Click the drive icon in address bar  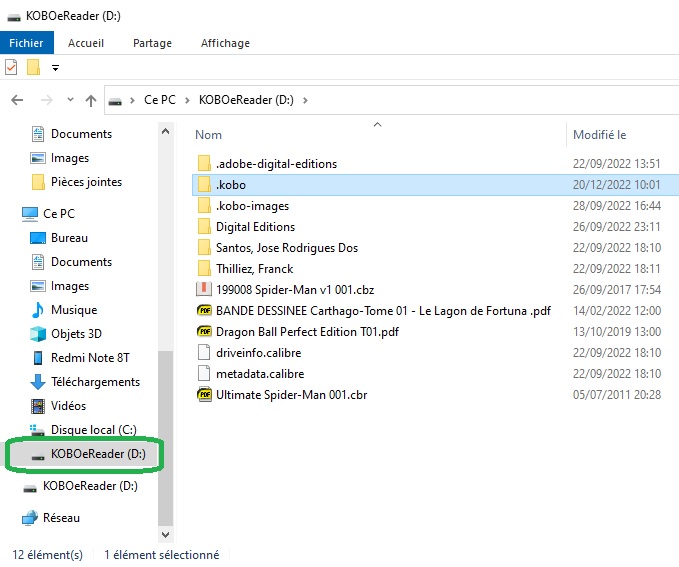tap(115, 101)
